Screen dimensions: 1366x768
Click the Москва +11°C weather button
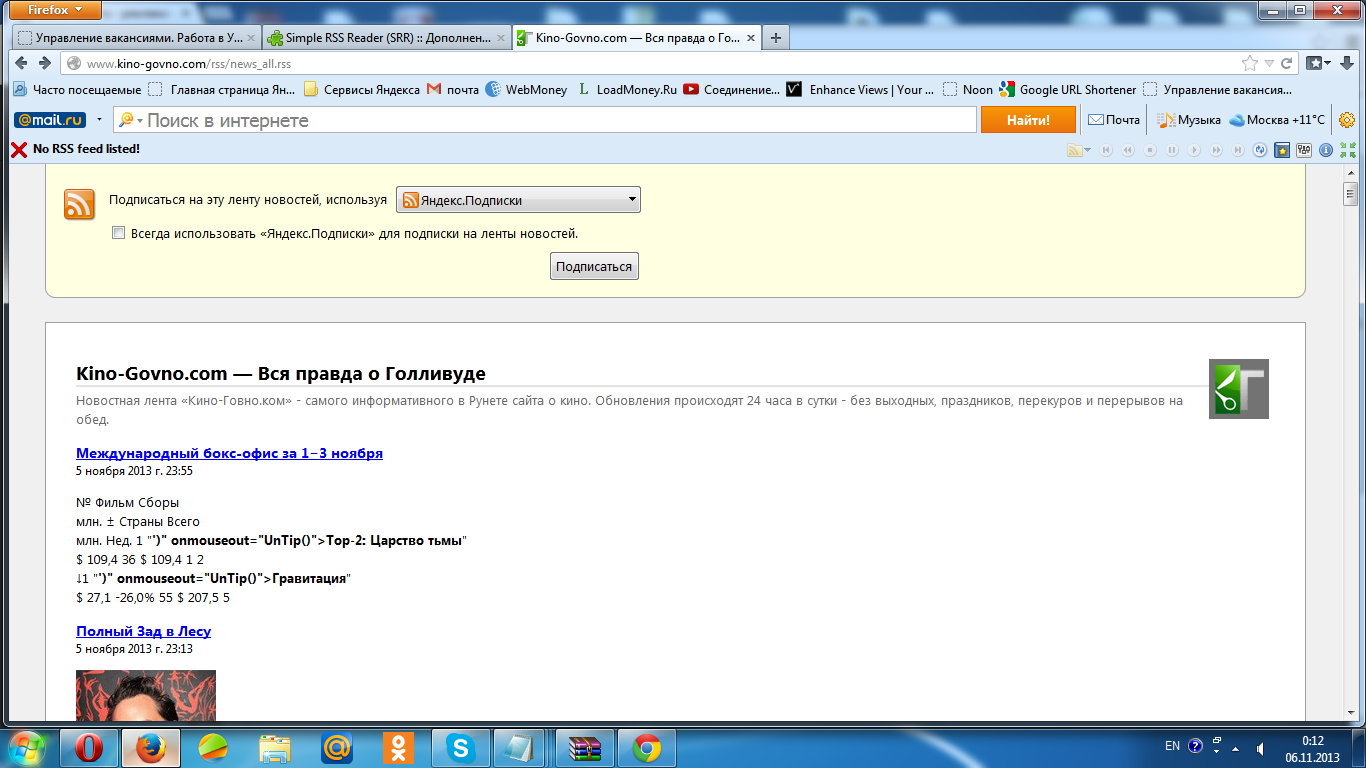(x=1277, y=120)
